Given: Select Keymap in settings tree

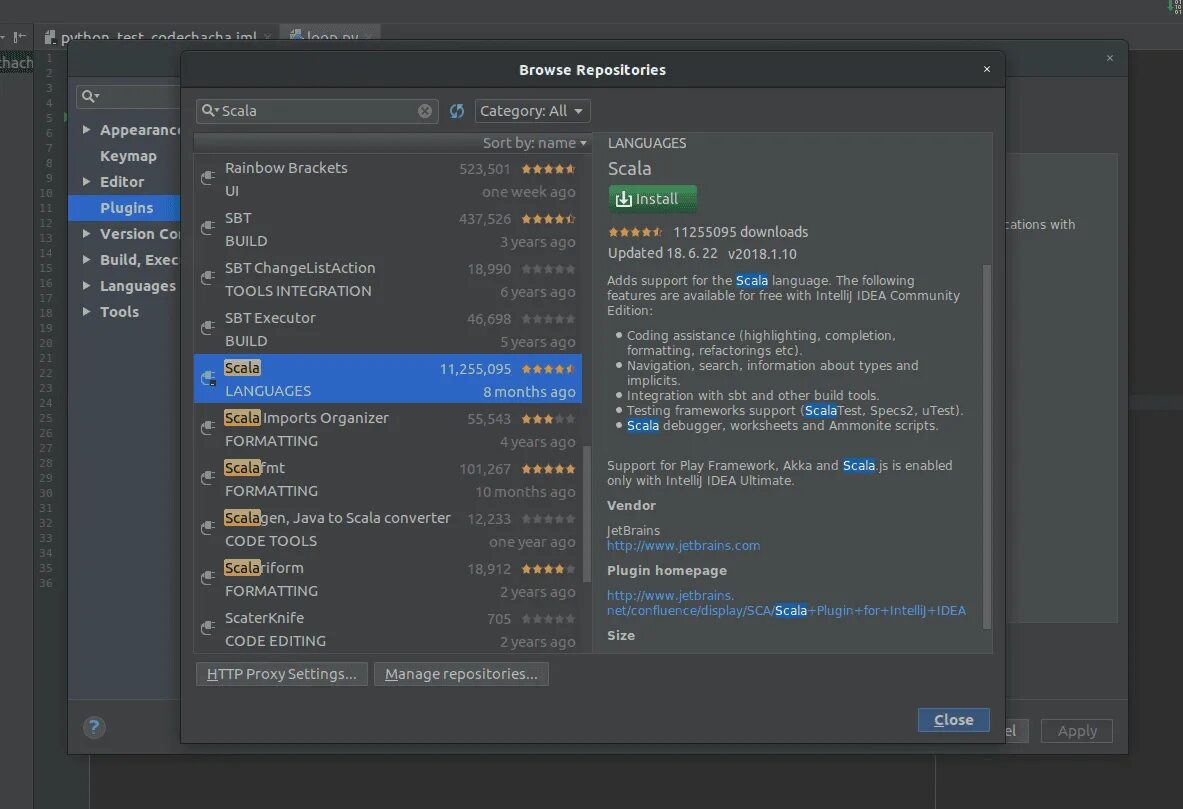Looking at the screenshot, I should click(128, 156).
